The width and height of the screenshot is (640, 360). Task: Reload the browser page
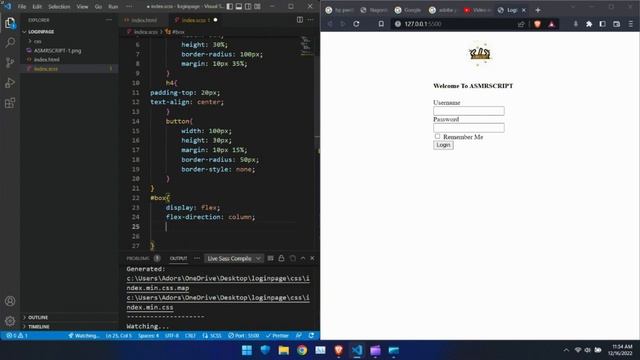[356, 24]
